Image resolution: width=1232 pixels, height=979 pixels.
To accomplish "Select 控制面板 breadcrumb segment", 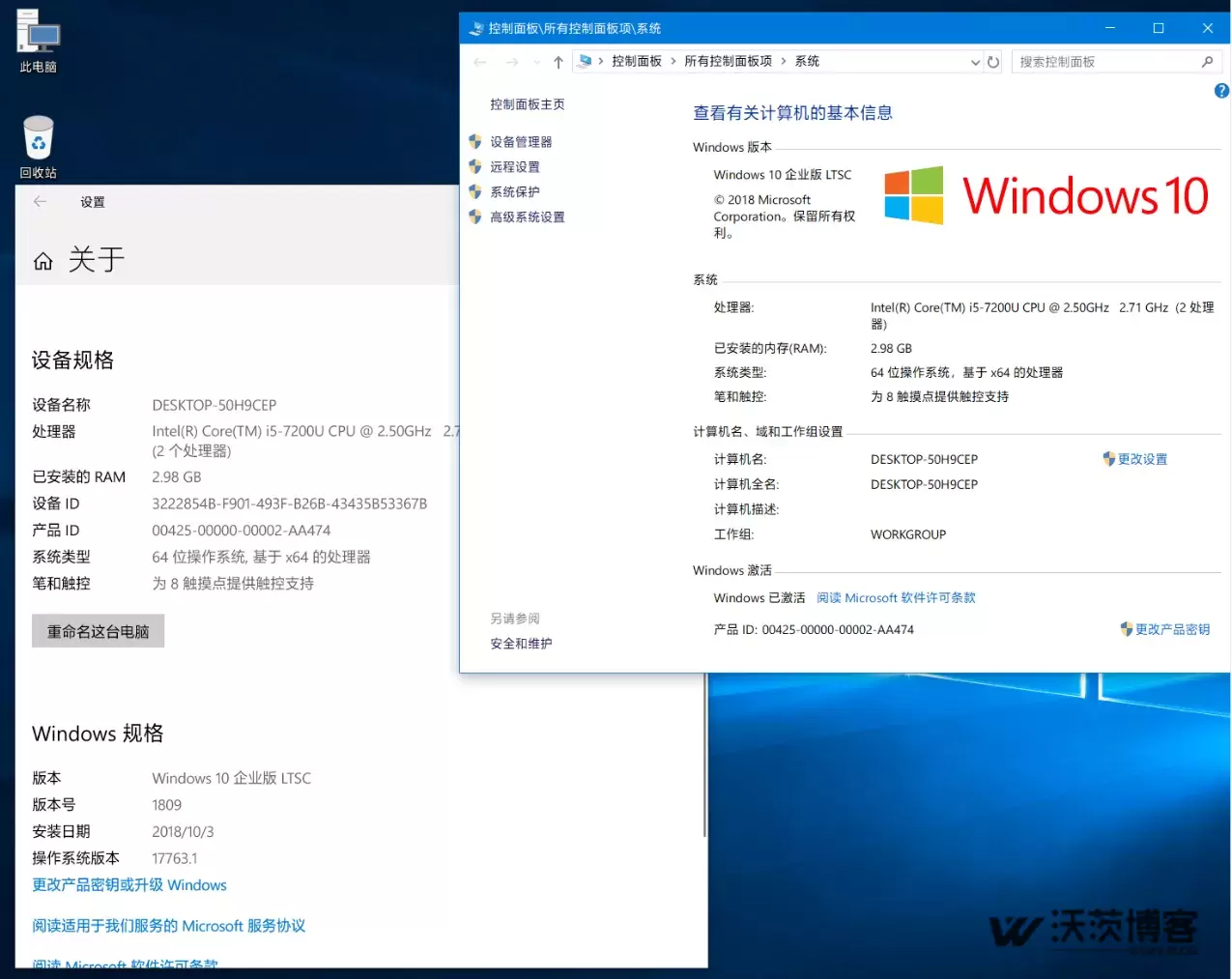I will [x=637, y=61].
